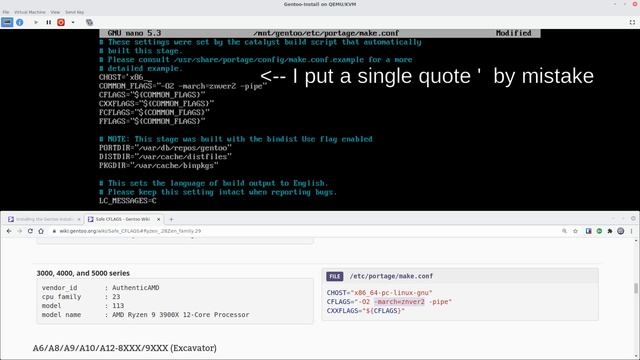Click the LC_MESSAGES=C line
Screen dimensions: 640x360
127,201
